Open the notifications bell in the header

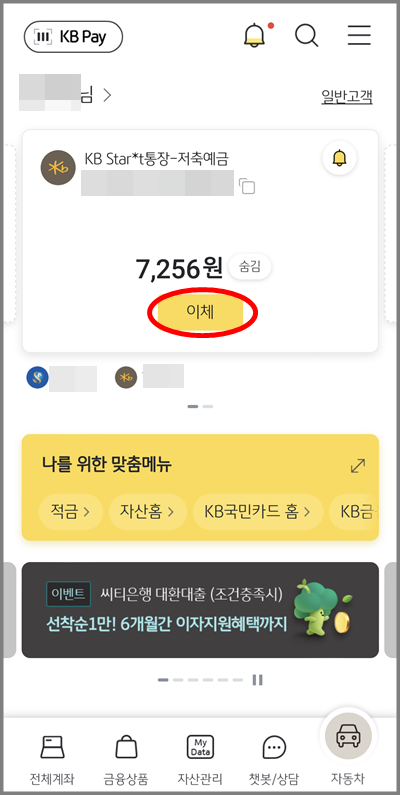click(x=255, y=36)
